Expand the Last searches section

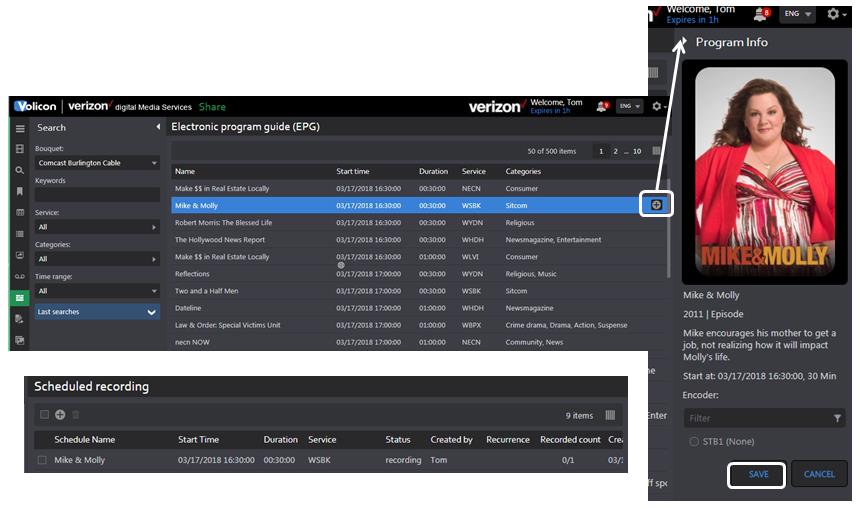pyautogui.click(x=97, y=312)
